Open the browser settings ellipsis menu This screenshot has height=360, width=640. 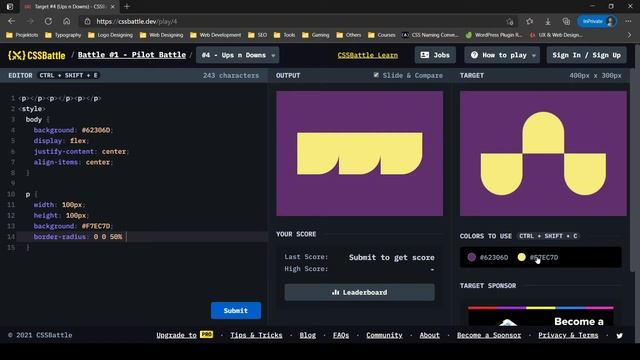coord(628,21)
